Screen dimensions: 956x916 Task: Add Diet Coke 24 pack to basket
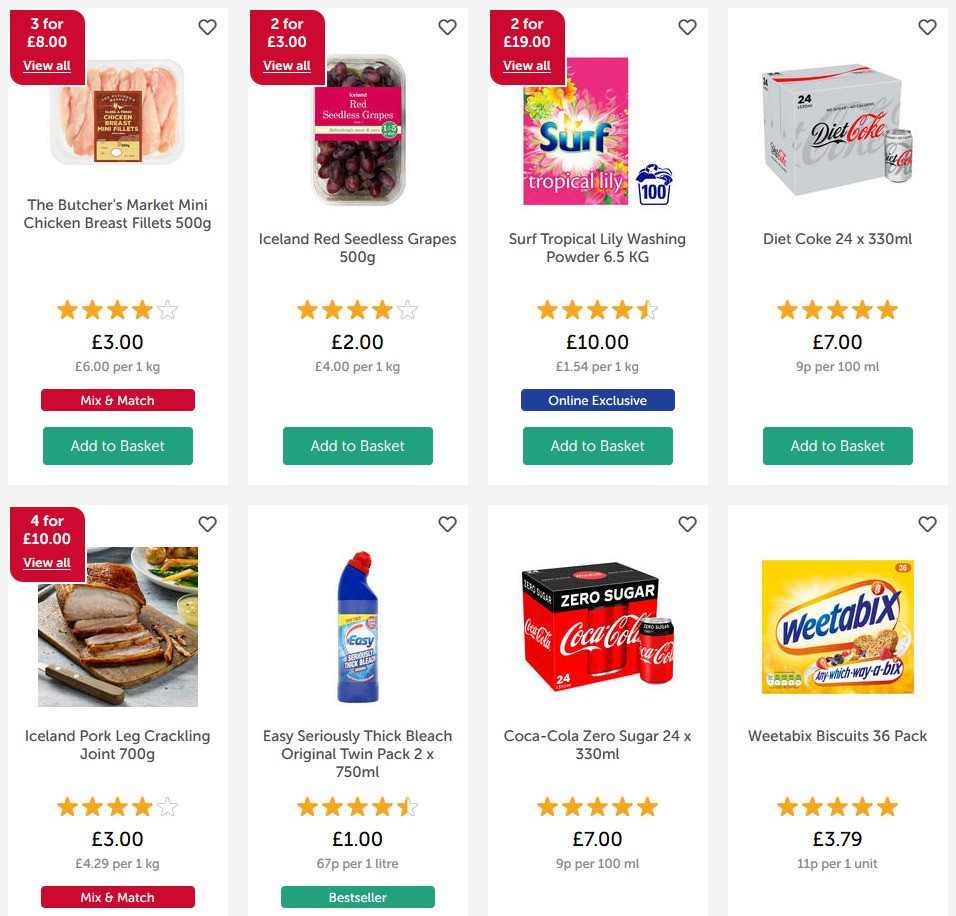837,446
